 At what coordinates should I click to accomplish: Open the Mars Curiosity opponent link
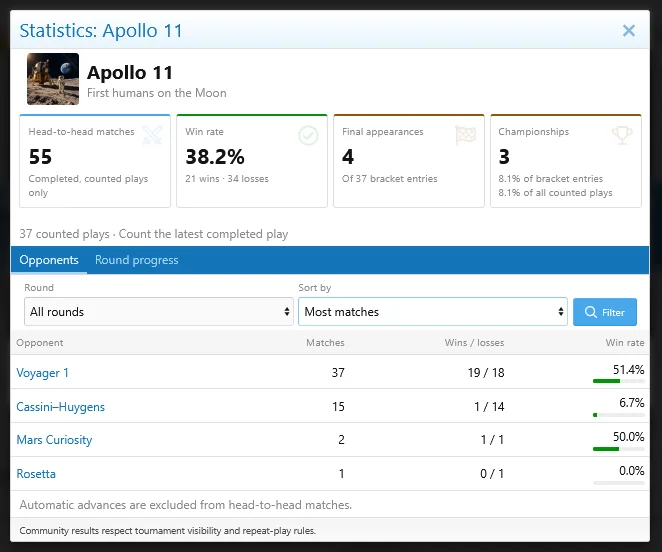(54, 440)
